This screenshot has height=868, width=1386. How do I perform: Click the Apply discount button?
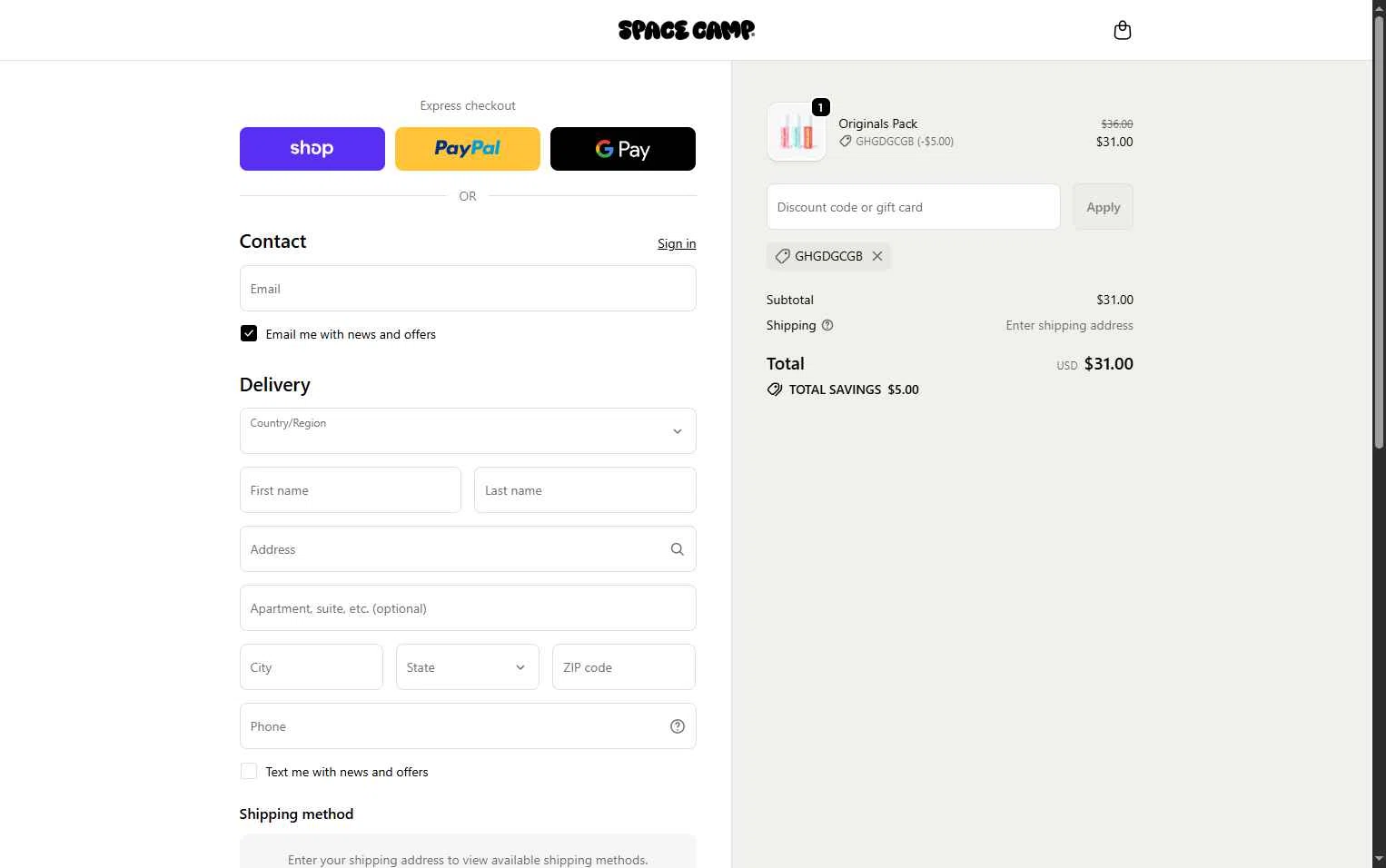pyautogui.click(x=1104, y=207)
